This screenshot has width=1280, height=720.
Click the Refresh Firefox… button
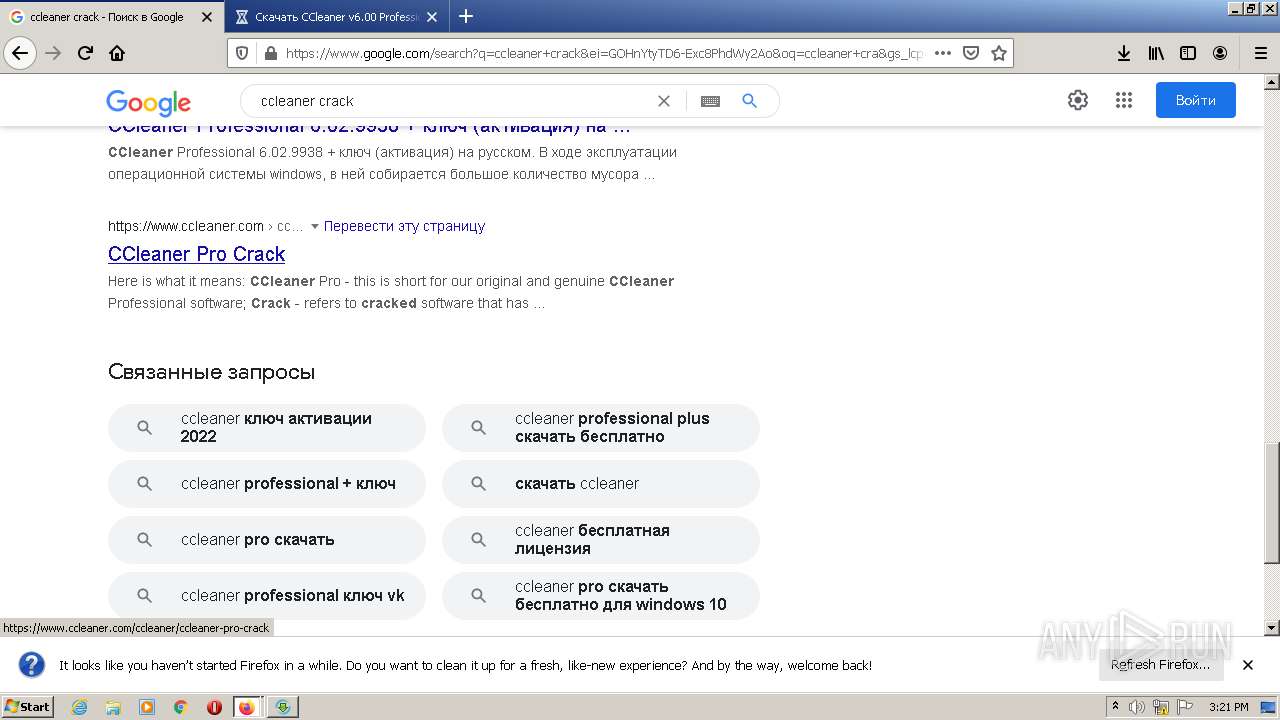(1160, 665)
